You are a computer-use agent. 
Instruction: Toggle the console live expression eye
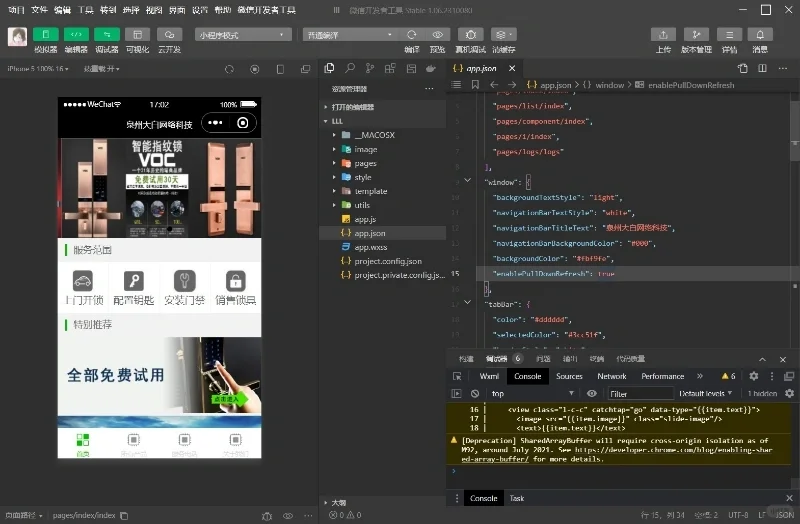click(x=592, y=394)
